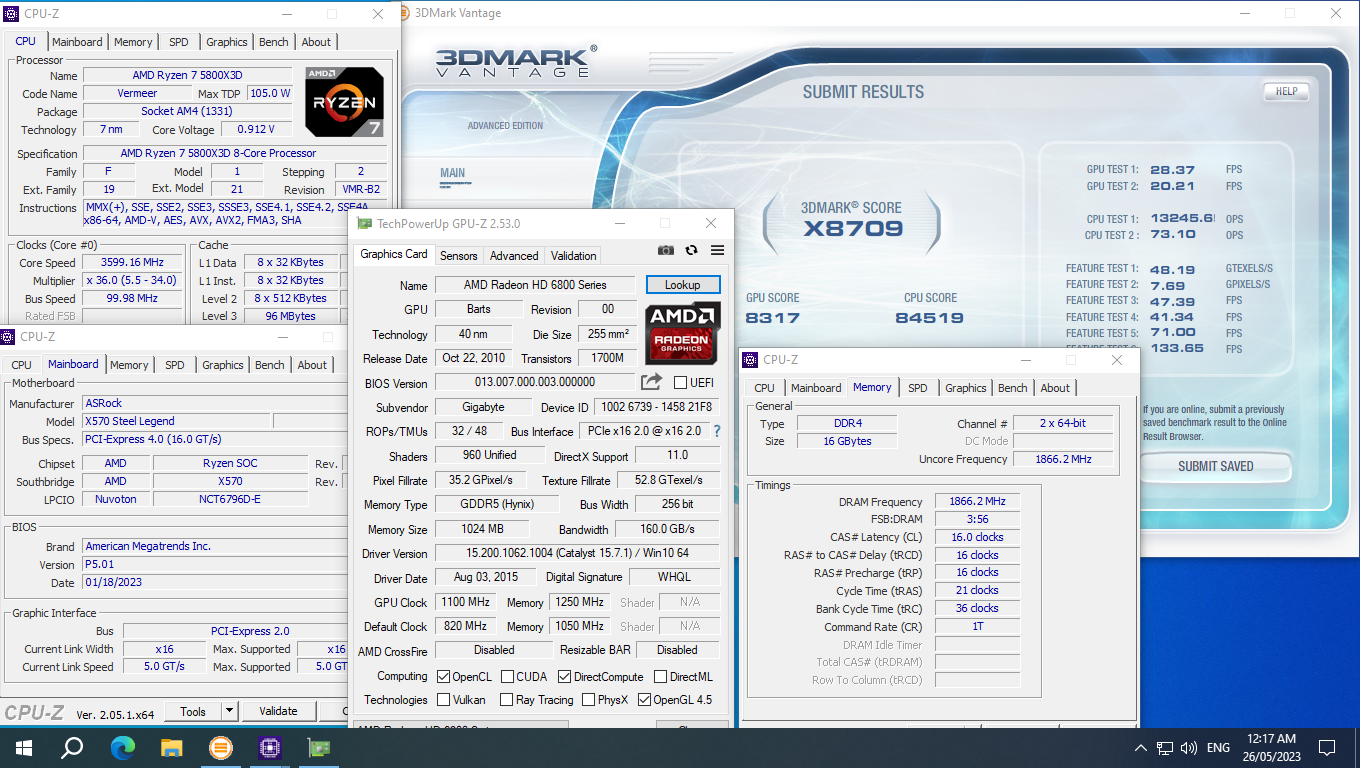Toggle the UEFI checkbox in GPU-Z
Screen dimensions: 1360x768
[x=681, y=382]
